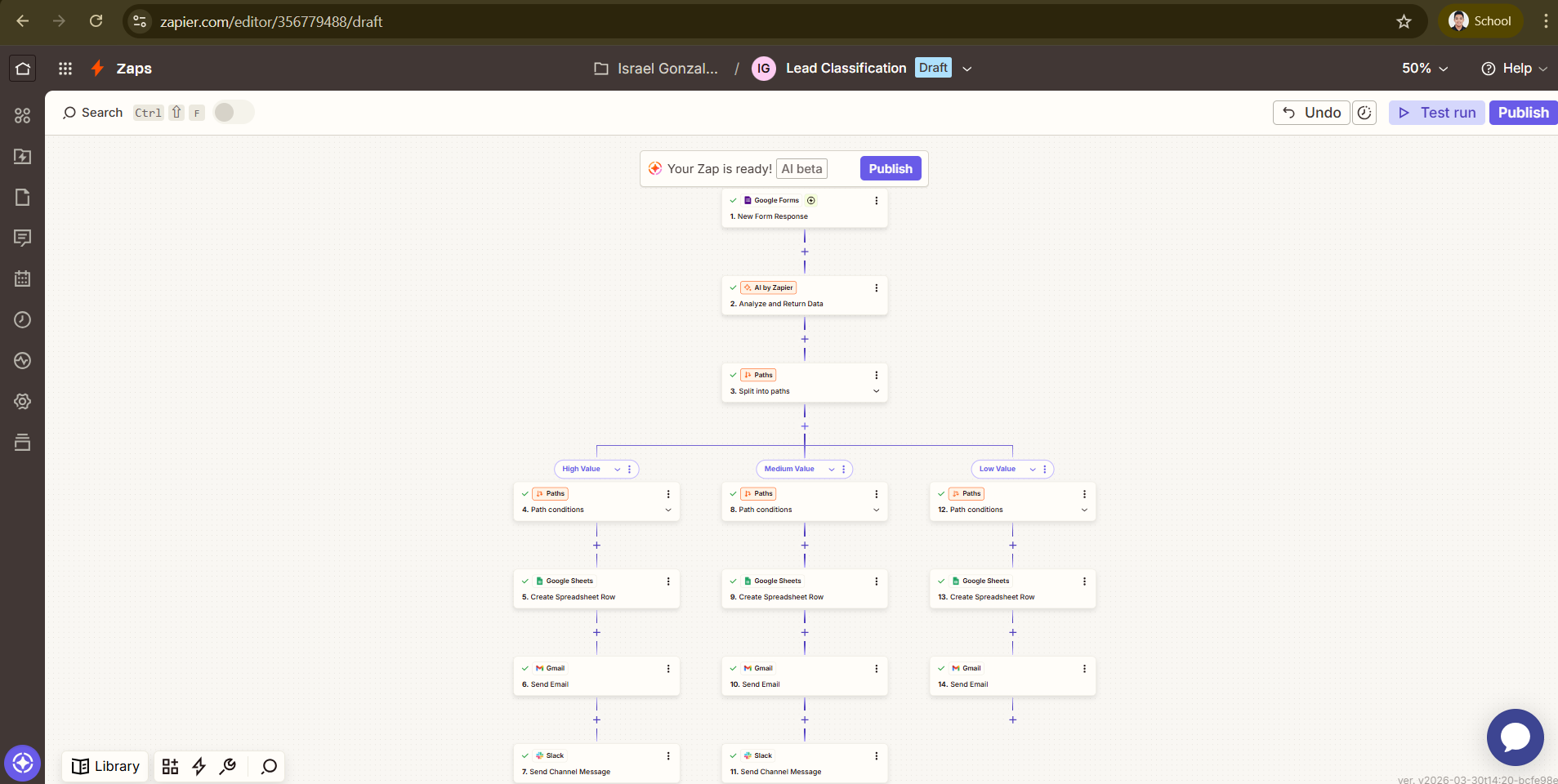Open the browser three-dot menu

coord(1544,21)
